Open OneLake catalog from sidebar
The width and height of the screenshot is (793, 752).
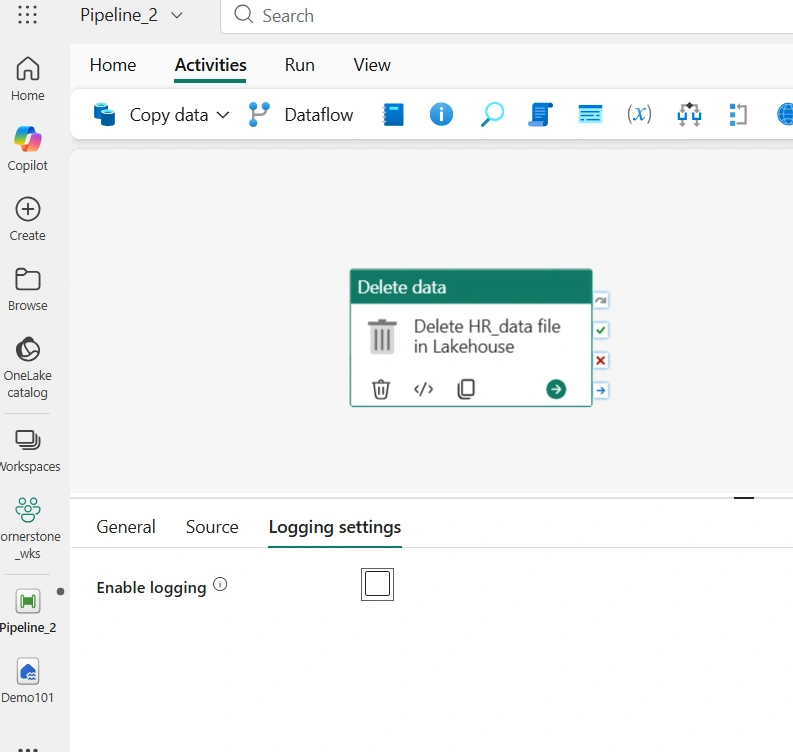28,368
